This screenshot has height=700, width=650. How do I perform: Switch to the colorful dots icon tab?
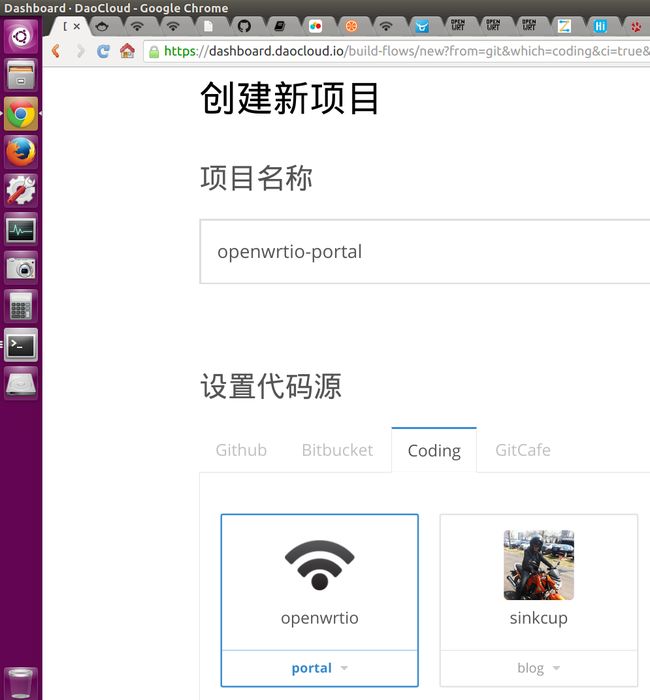315,26
